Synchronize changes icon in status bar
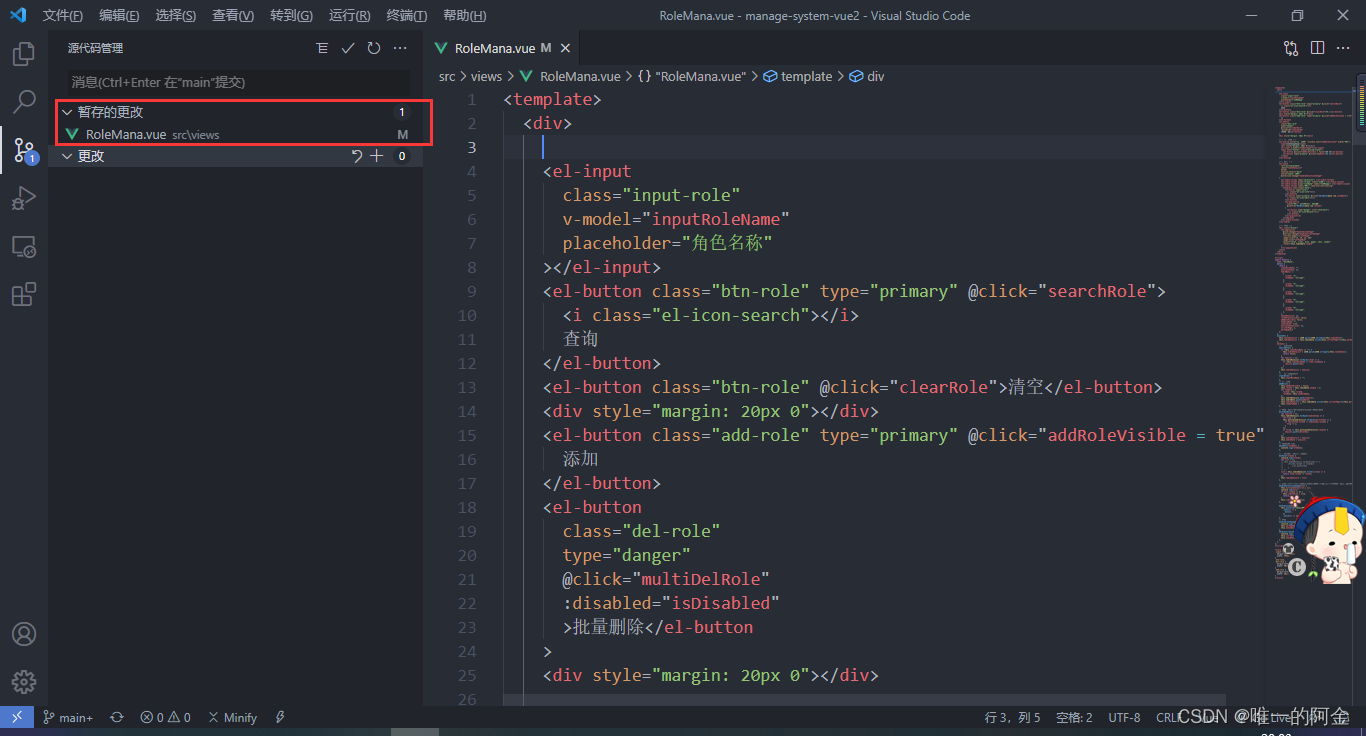The width and height of the screenshot is (1366, 736). click(x=117, y=717)
